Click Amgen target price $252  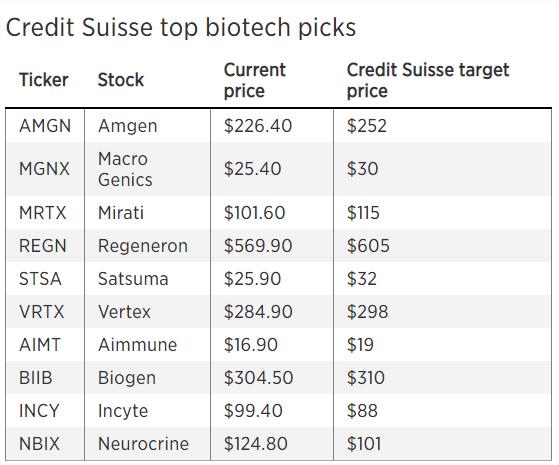tap(366, 126)
